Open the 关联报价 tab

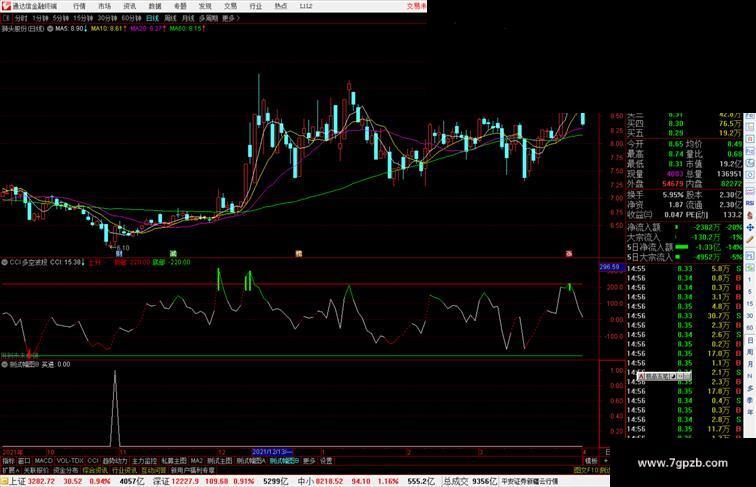point(36,470)
